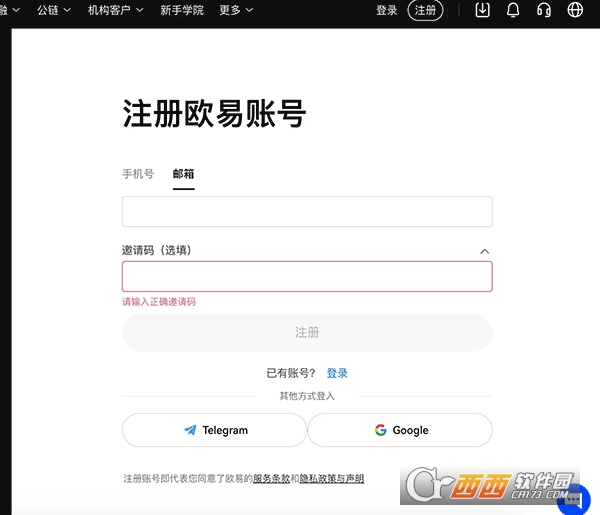
Task: Focus the email address input field
Action: pyautogui.click(x=307, y=211)
